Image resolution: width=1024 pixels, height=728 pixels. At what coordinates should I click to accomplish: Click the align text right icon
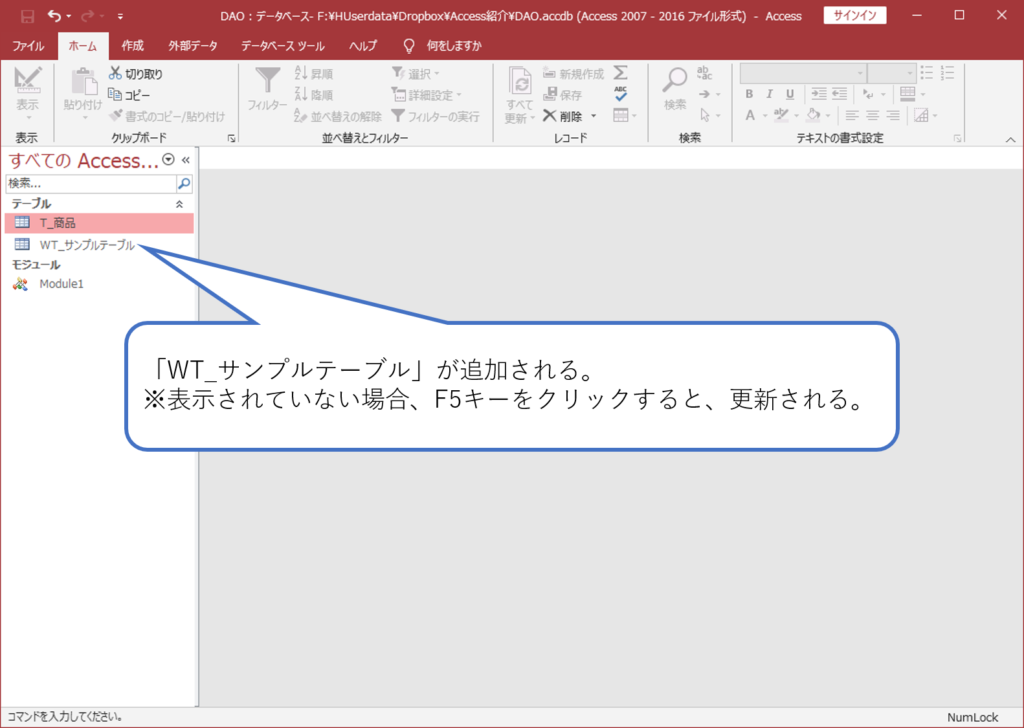pyautogui.click(x=893, y=116)
